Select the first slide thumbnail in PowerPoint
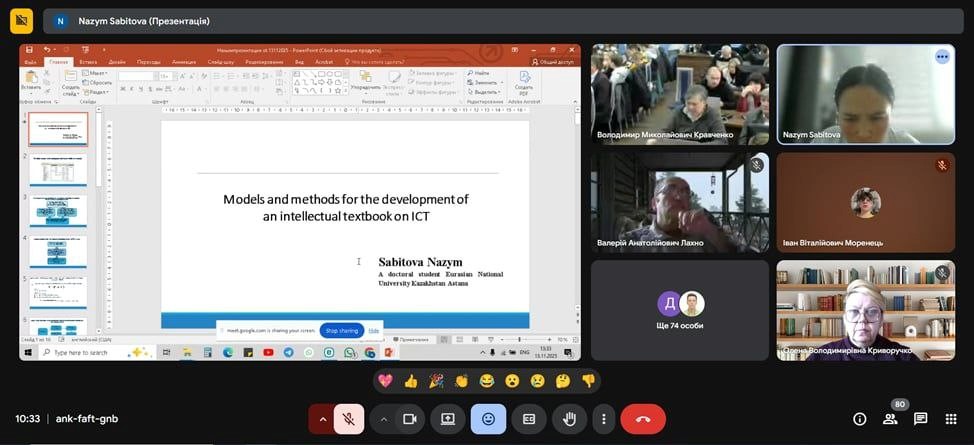The image size is (974, 445). (x=58, y=130)
